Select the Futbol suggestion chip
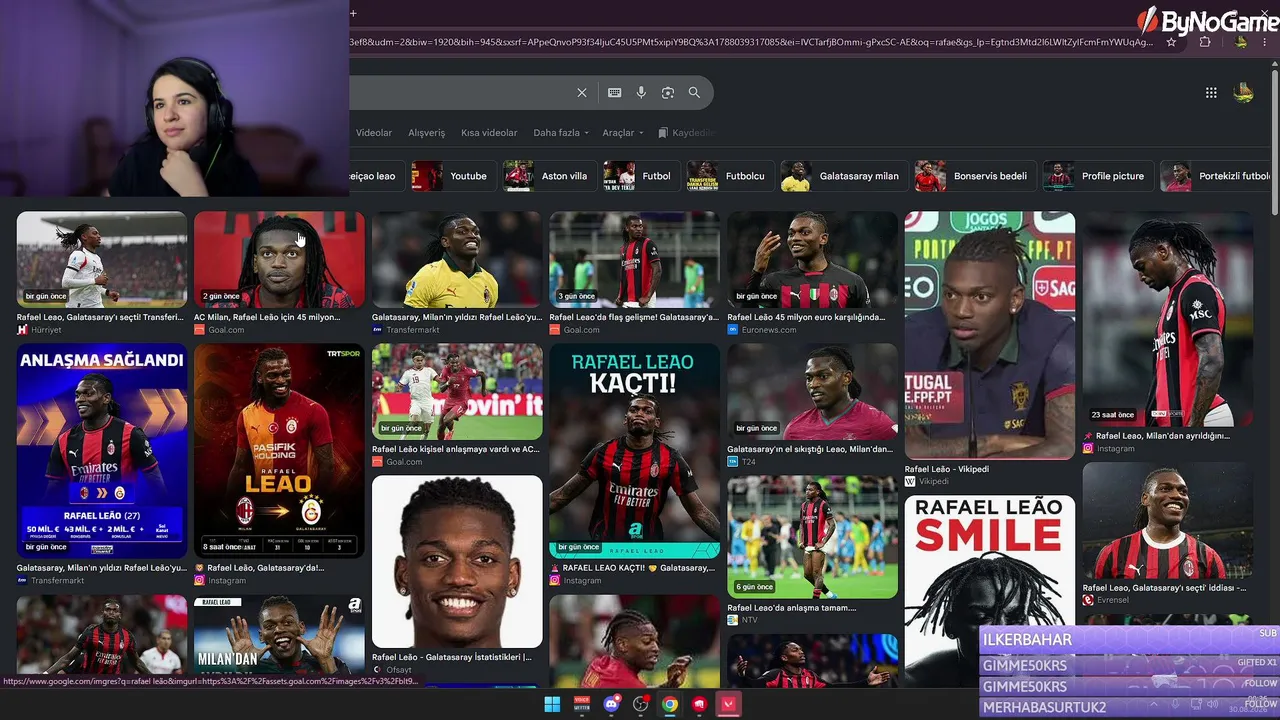Screen dimensions: 1280x720 pos(641,176)
